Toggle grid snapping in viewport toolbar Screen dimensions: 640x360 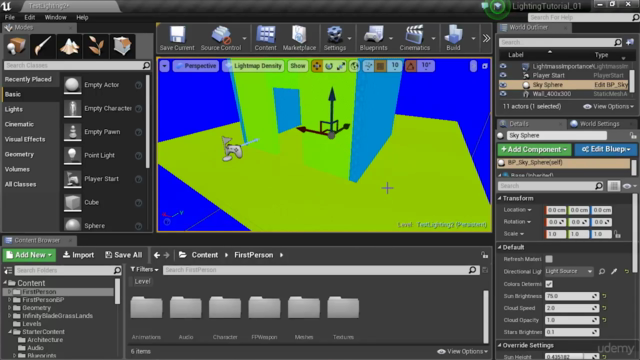(380, 66)
